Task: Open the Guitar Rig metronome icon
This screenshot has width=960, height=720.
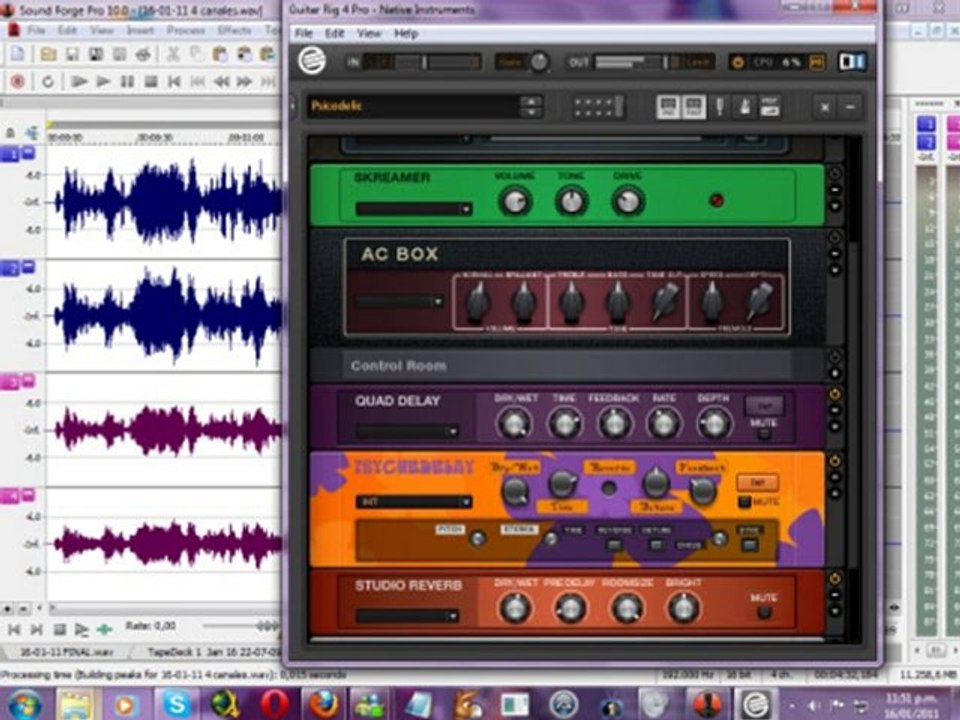Action: pos(744,107)
